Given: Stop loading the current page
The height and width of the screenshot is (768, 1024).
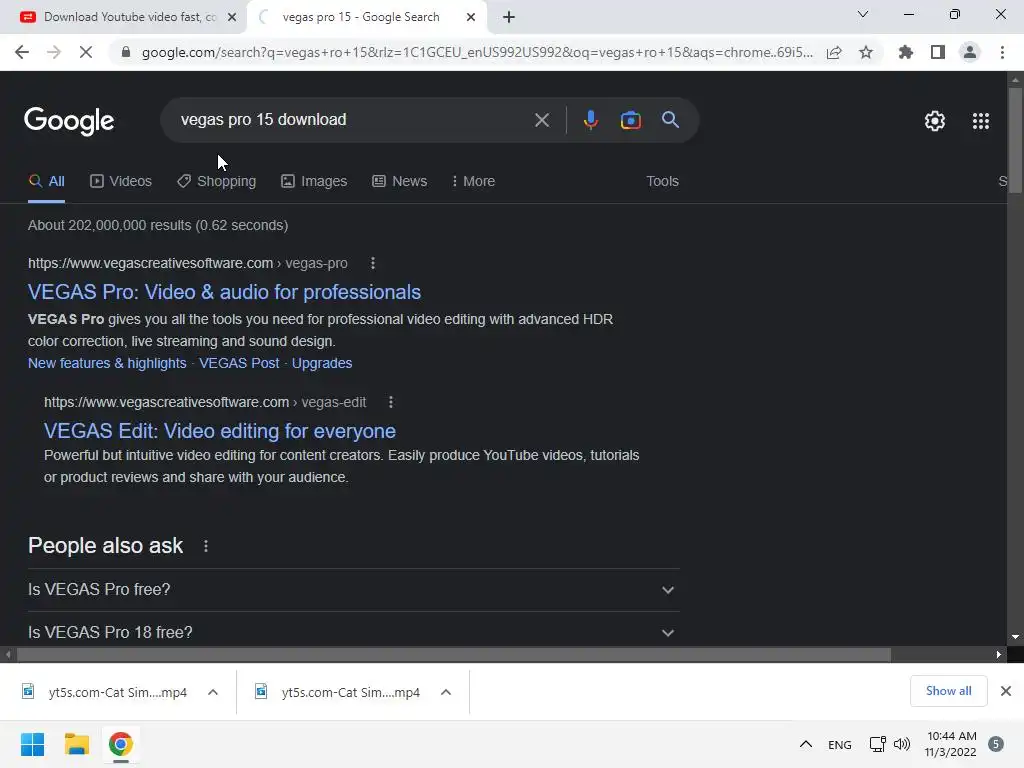Looking at the screenshot, I should tap(86, 52).
